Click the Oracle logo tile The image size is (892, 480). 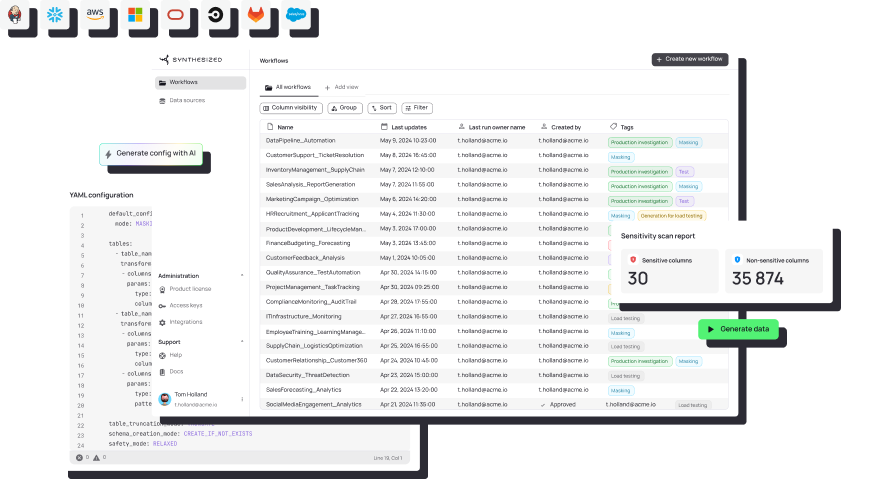(176, 15)
